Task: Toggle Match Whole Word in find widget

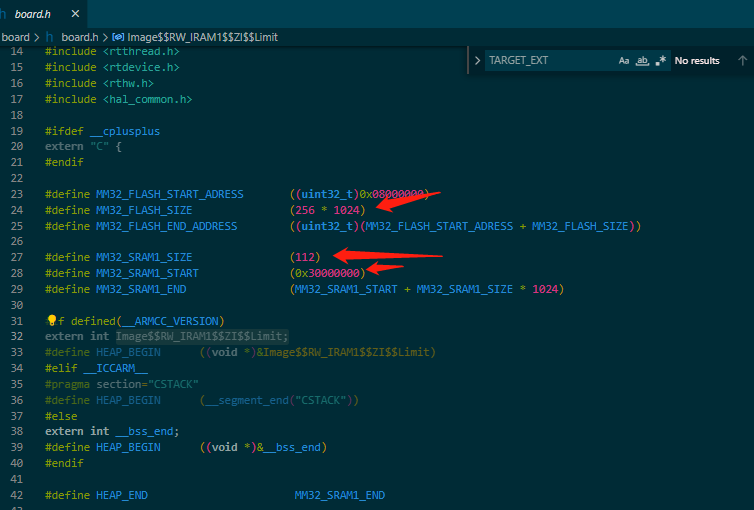Action: 642,61
